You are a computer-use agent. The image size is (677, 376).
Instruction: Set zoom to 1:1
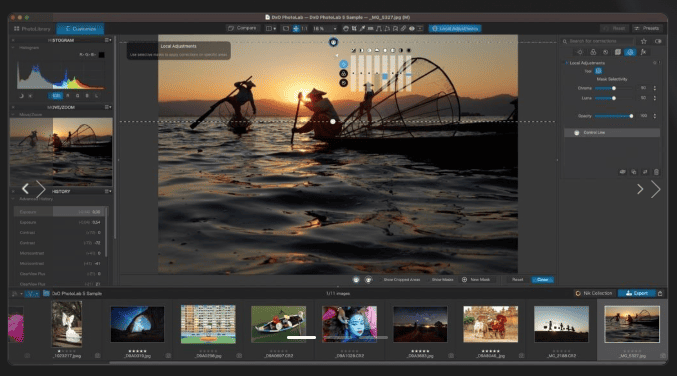pyautogui.click(x=304, y=28)
